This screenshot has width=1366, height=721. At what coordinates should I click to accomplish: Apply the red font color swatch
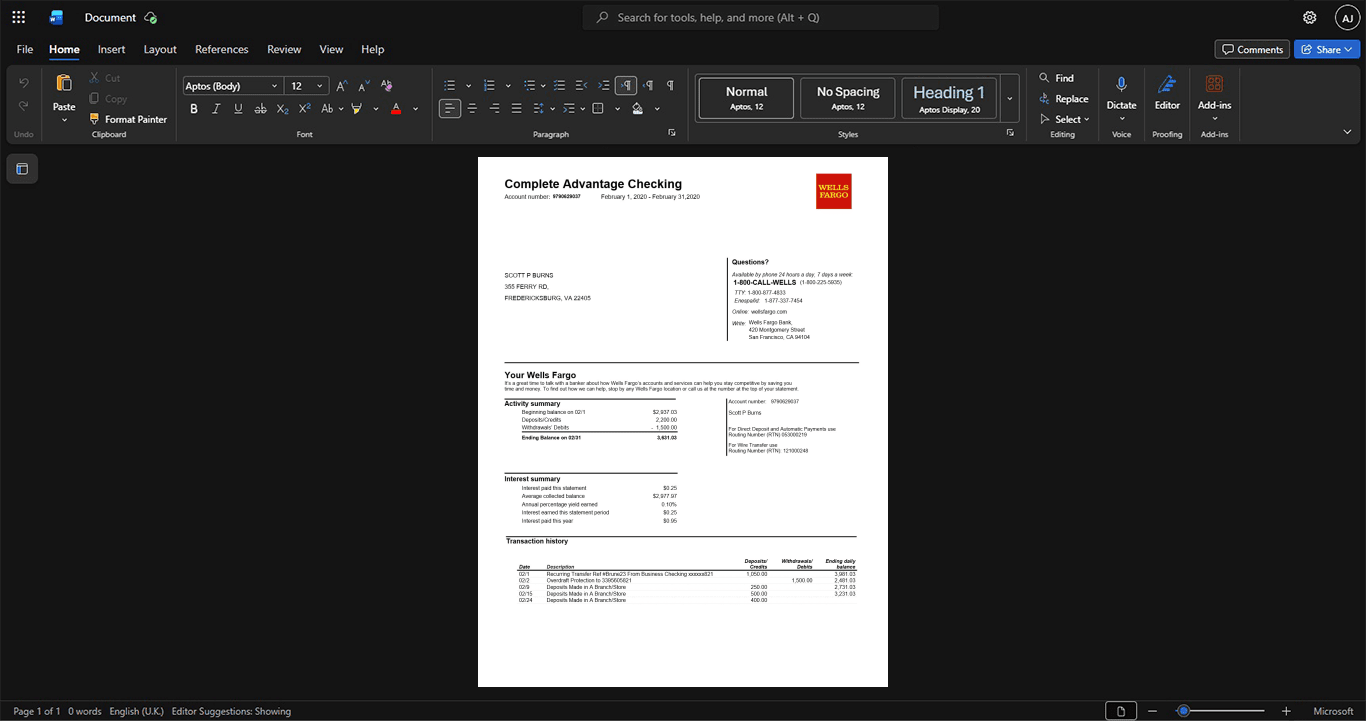coord(396,109)
